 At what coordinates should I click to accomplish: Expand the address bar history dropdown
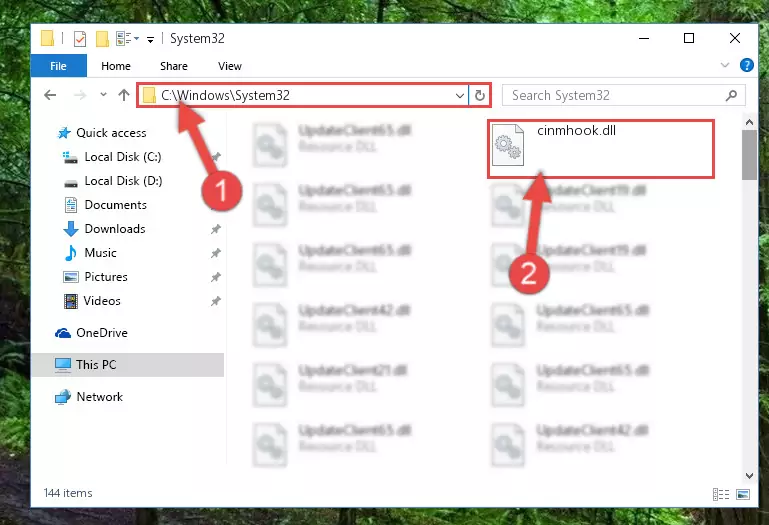[460, 95]
